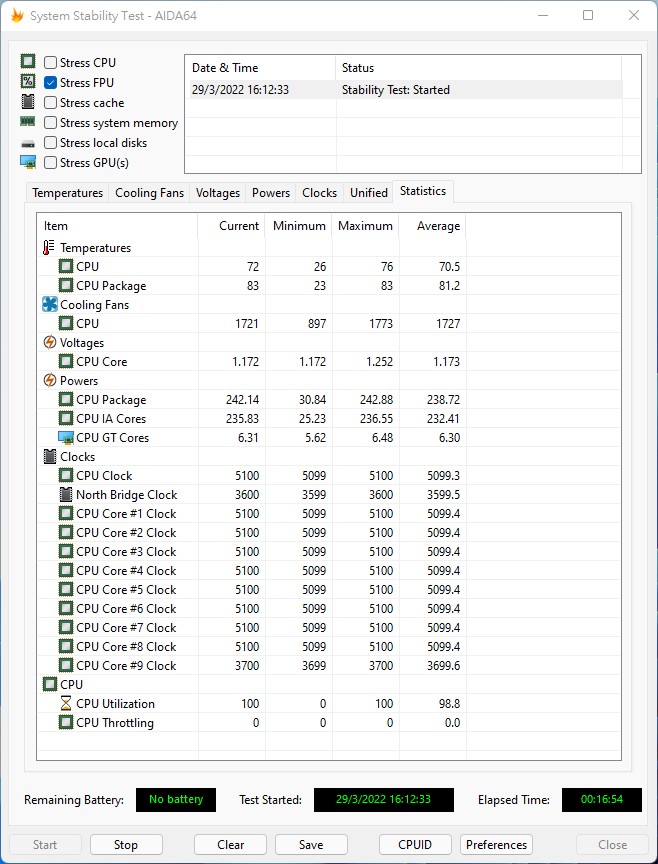Click the Average column header
The image size is (658, 864).
[433, 226]
